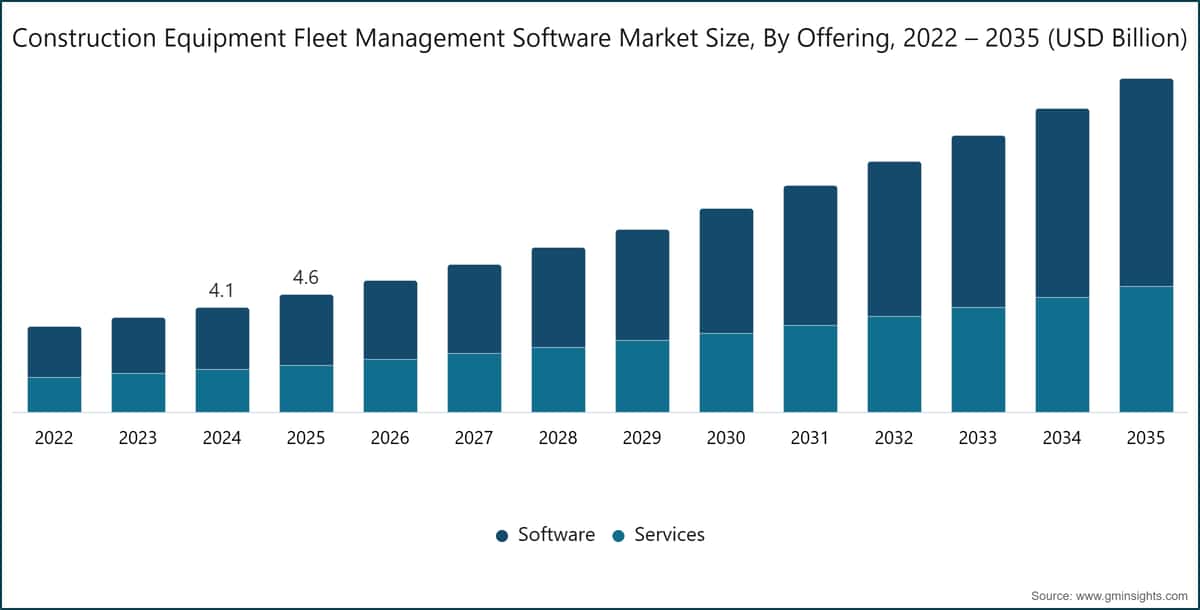Click the 2025 axis label
Viewport: 1200px width, 610px height.
[x=306, y=438]
